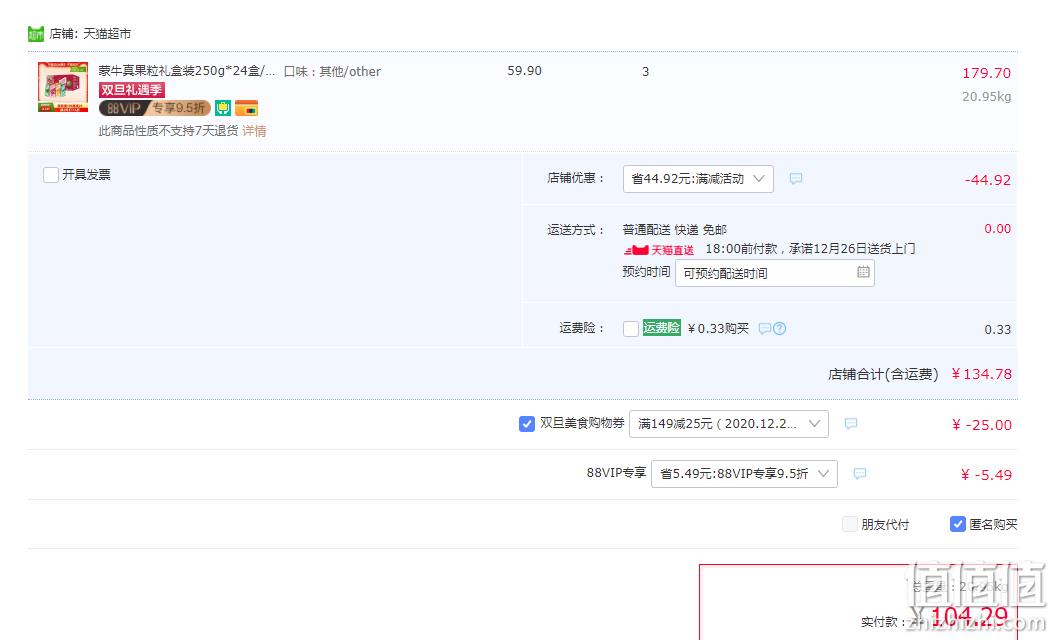Tick the 运费险 shipping insurance checkbox
The image size is (1055, 640).
click(x=630, y=328)
